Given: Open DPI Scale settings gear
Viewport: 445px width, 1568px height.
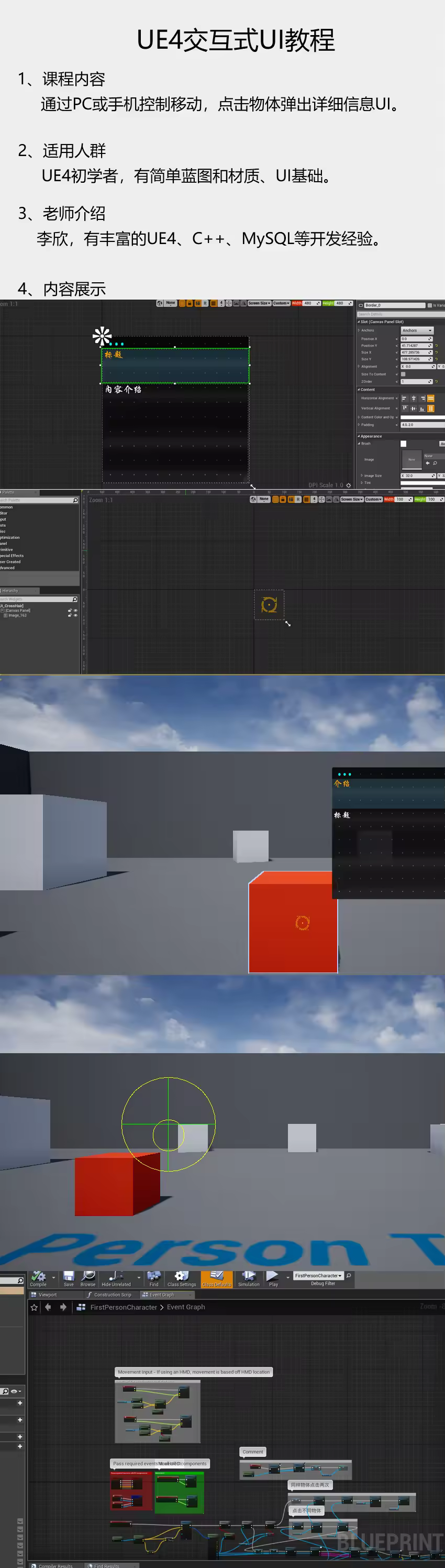Looking at the screenshot, I should point(348,485).
